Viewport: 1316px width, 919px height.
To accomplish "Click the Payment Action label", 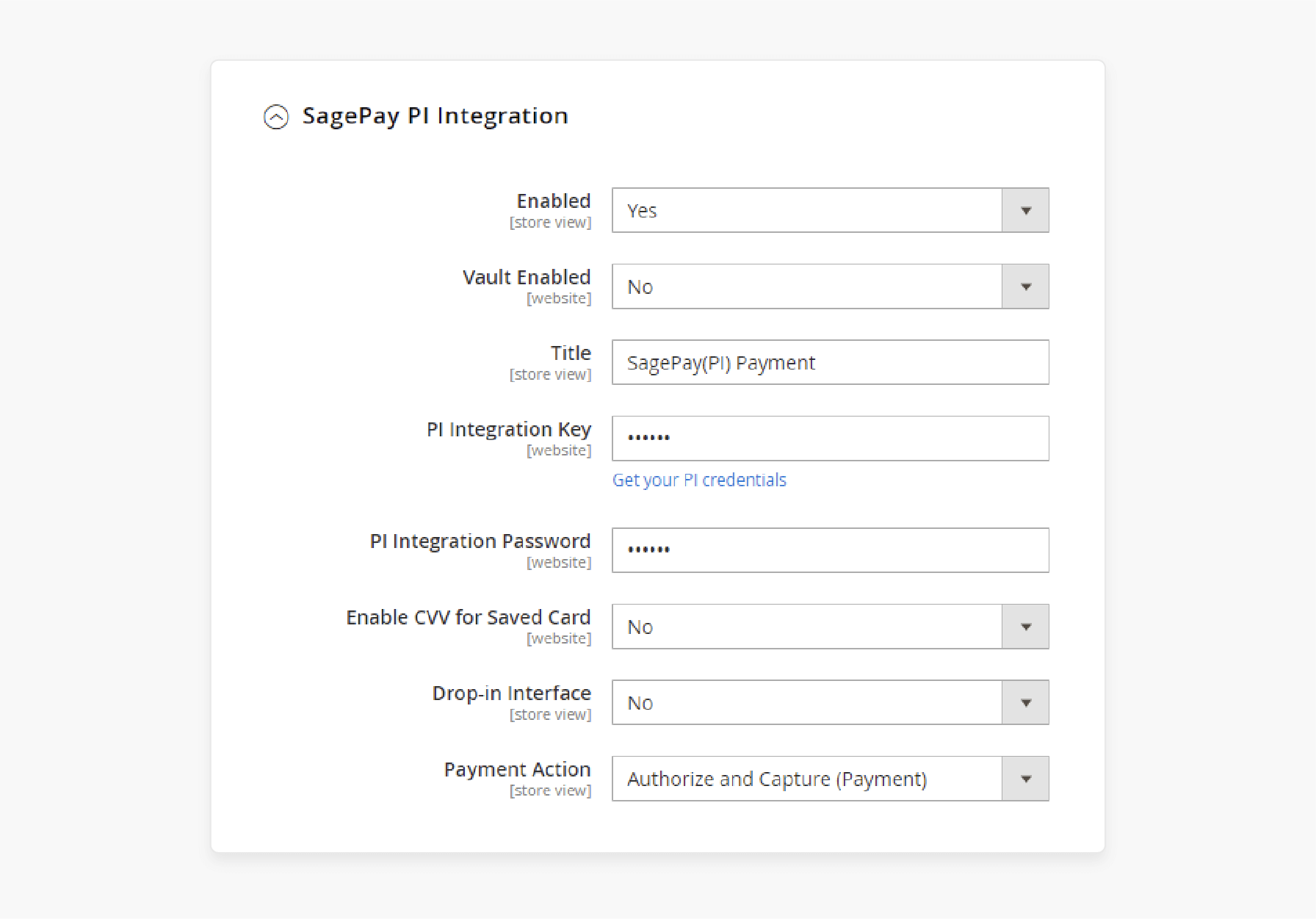I will (x=518, y=769).
